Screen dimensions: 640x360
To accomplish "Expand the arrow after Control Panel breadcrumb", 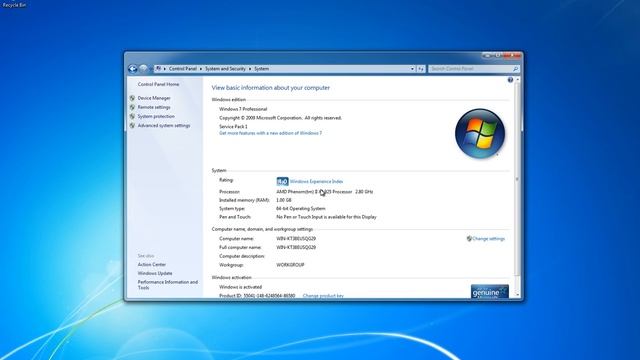I will (201, 69).
